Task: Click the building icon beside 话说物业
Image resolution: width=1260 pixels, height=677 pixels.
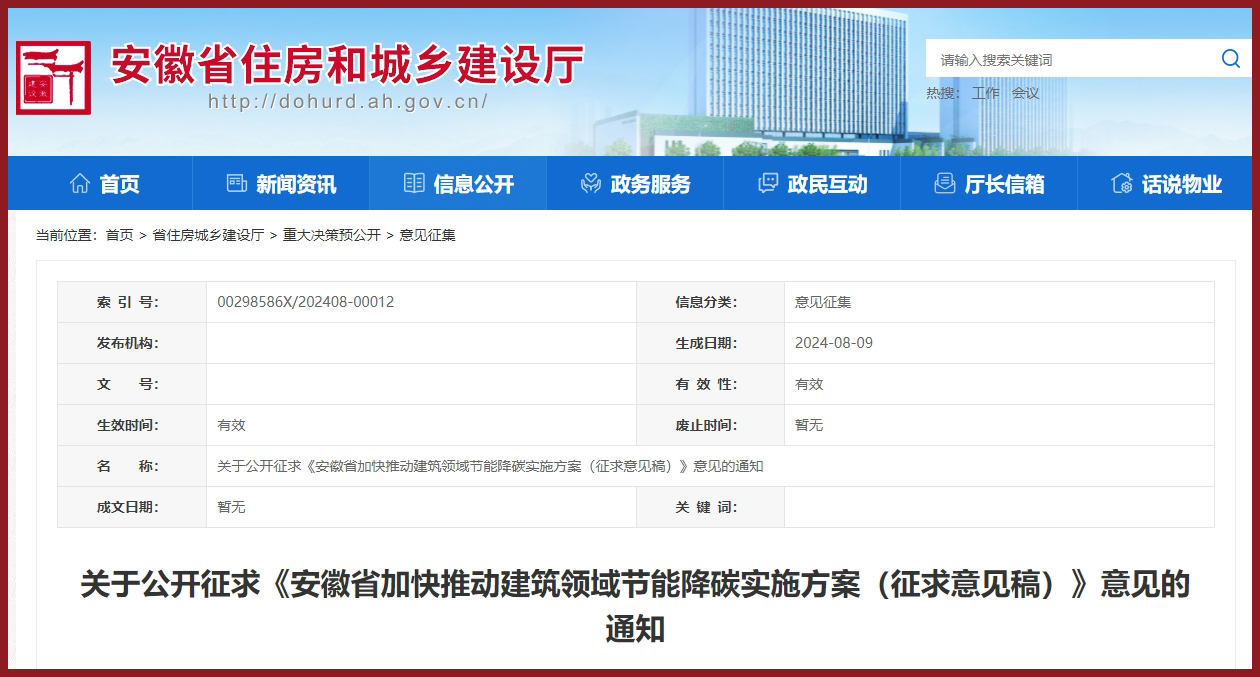Action: click(1122, 184)
